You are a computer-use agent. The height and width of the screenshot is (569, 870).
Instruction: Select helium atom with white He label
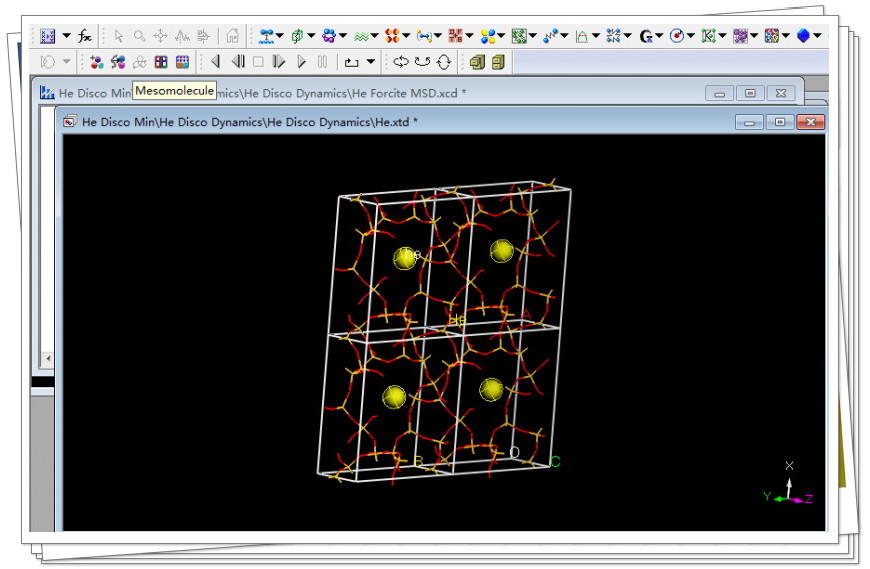[404, 258]
